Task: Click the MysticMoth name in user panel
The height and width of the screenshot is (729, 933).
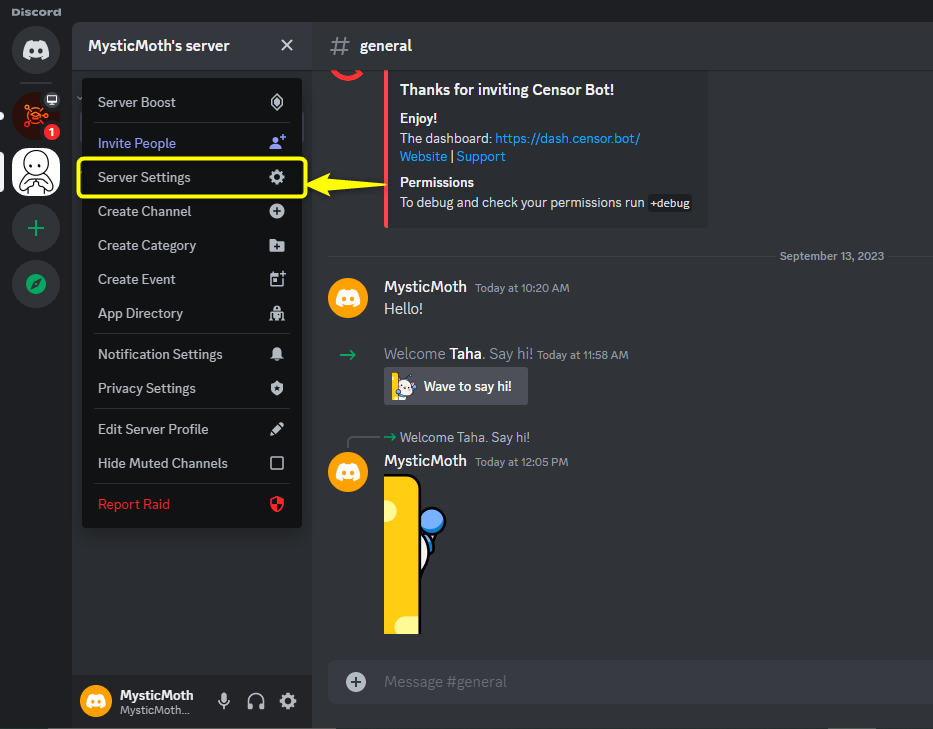Action: 156,695
